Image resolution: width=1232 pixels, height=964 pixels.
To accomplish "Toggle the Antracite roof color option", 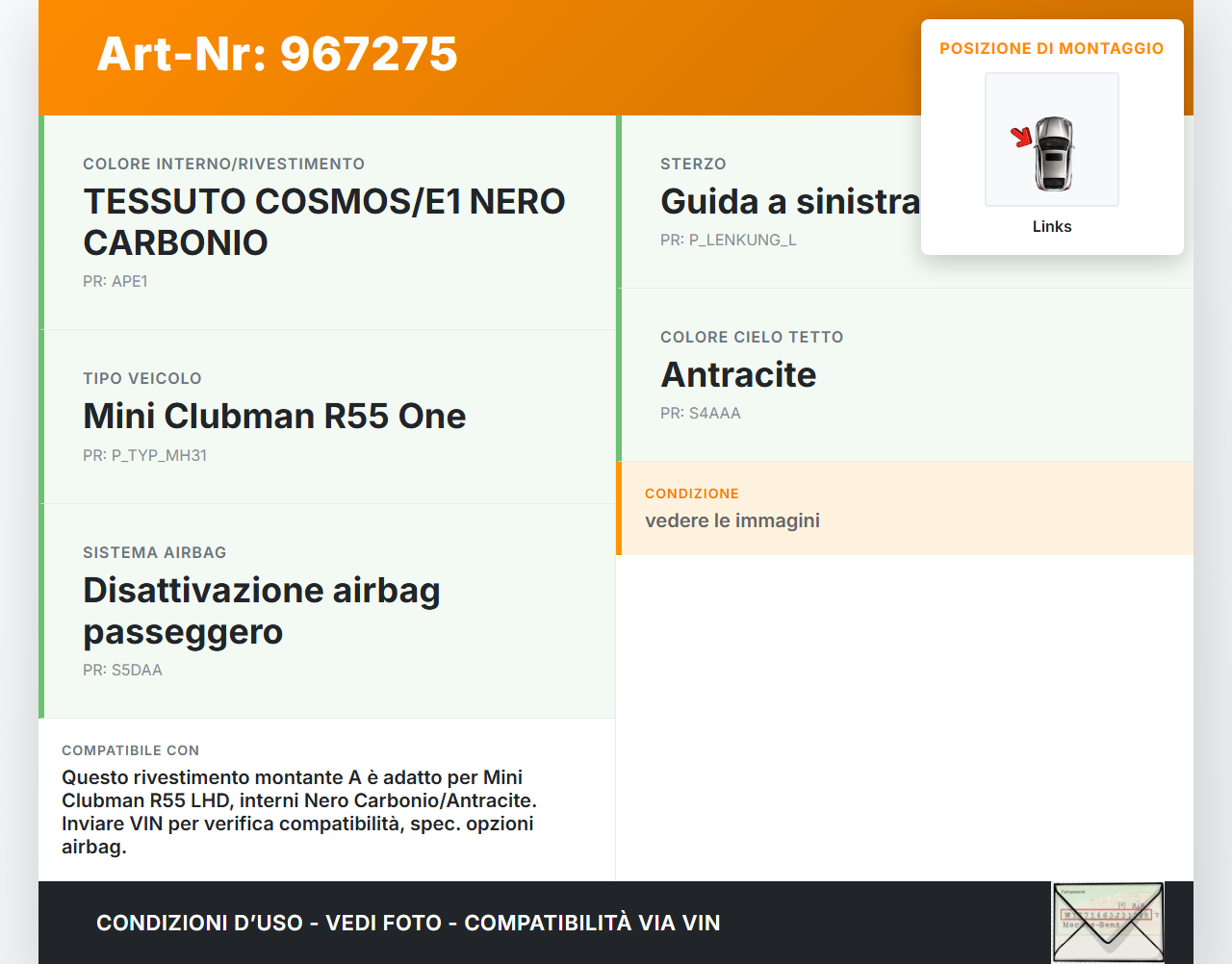I will [x=737, y=375].
